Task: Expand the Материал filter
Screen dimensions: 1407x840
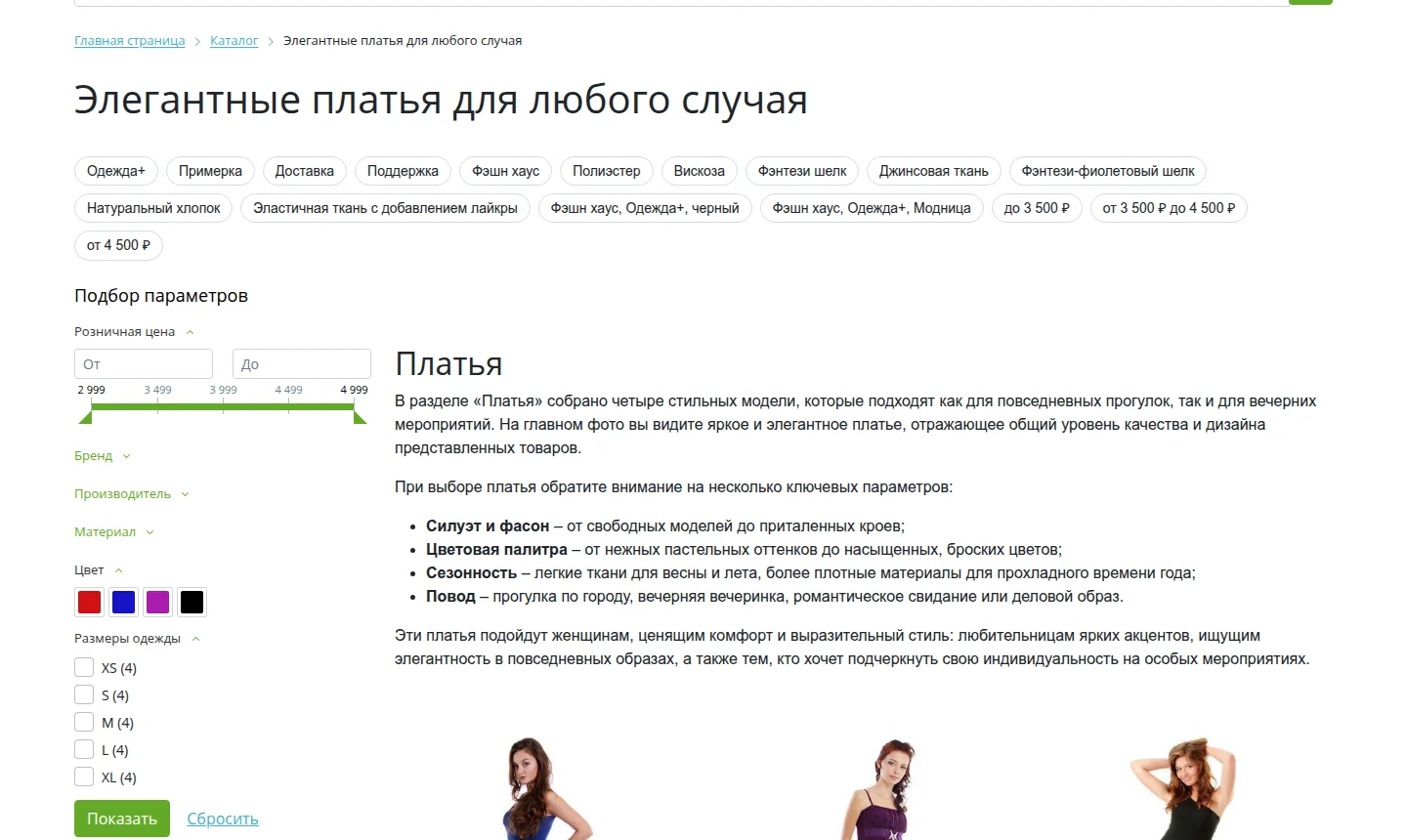Action: tap(114, 532)
